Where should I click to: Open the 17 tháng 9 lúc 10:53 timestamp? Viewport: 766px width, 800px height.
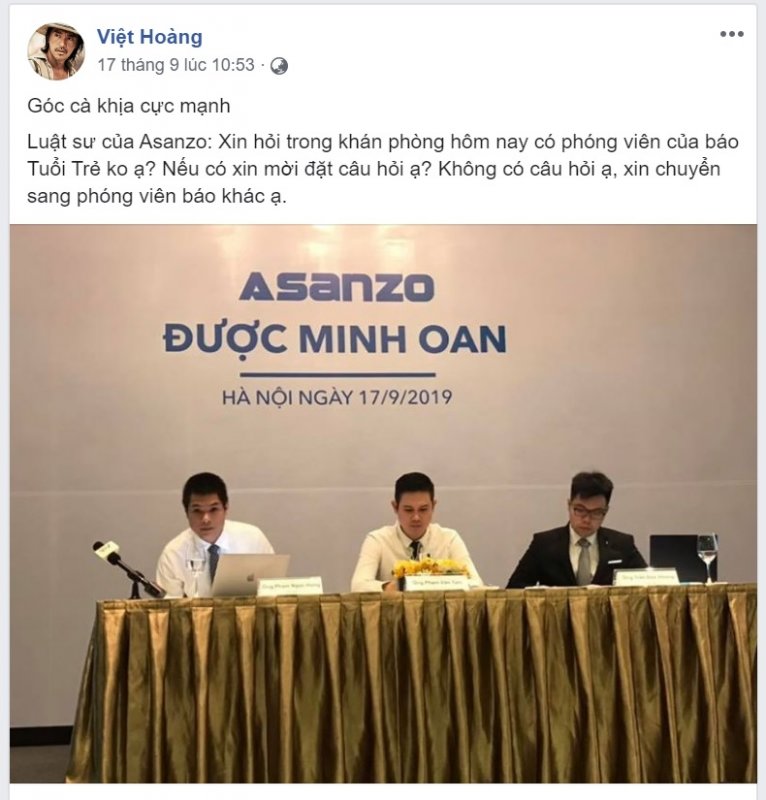point(176,65)
